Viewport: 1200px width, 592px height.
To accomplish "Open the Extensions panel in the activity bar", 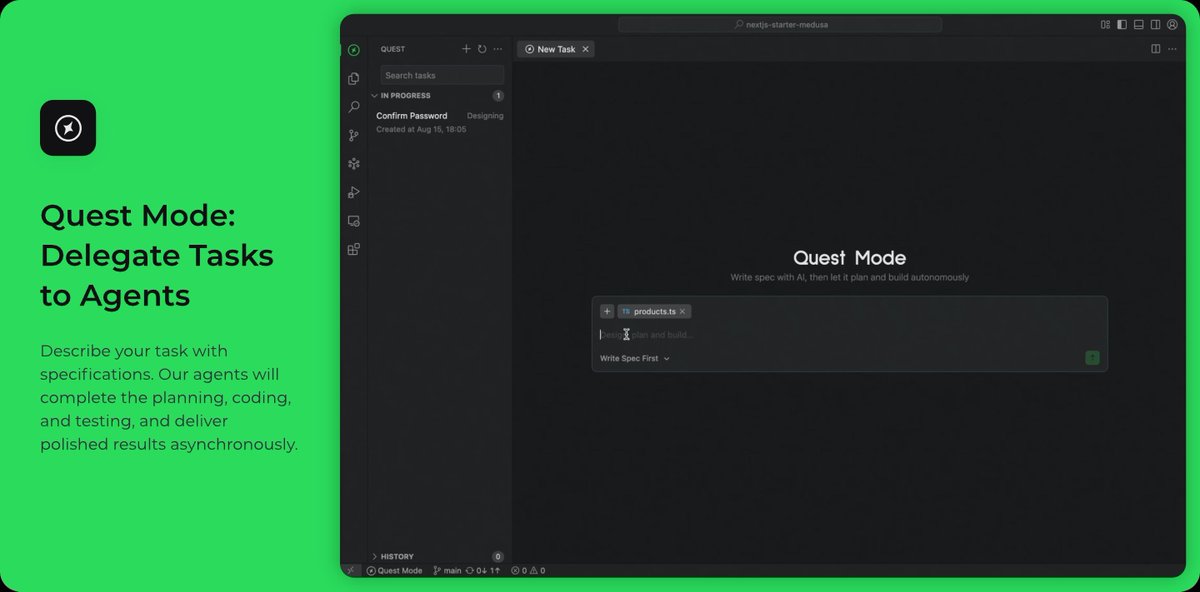I will click(x=353, y=248).
